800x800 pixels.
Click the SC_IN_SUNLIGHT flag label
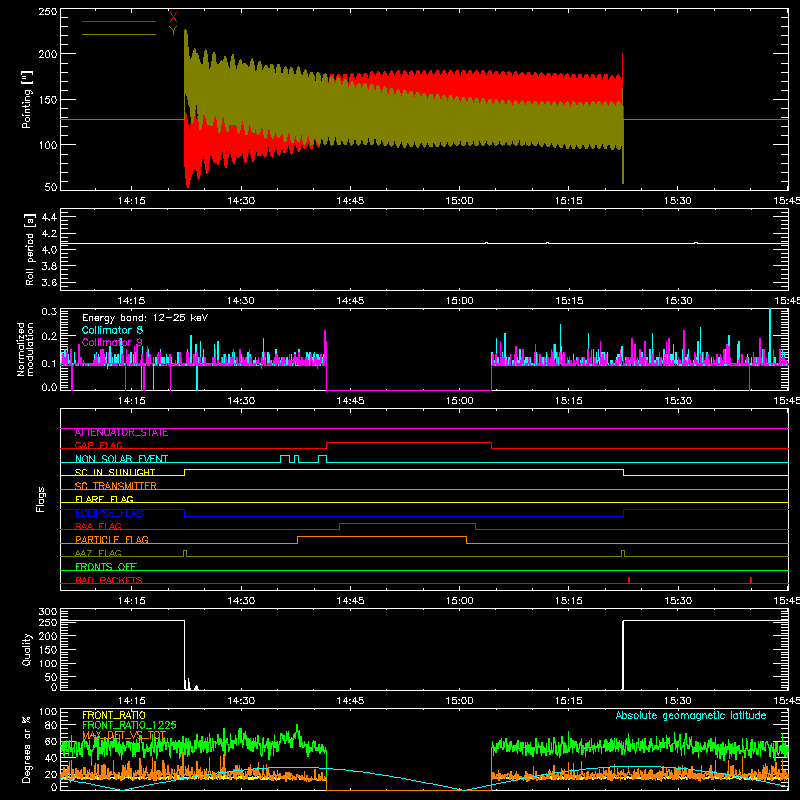(x=115, y=472)
